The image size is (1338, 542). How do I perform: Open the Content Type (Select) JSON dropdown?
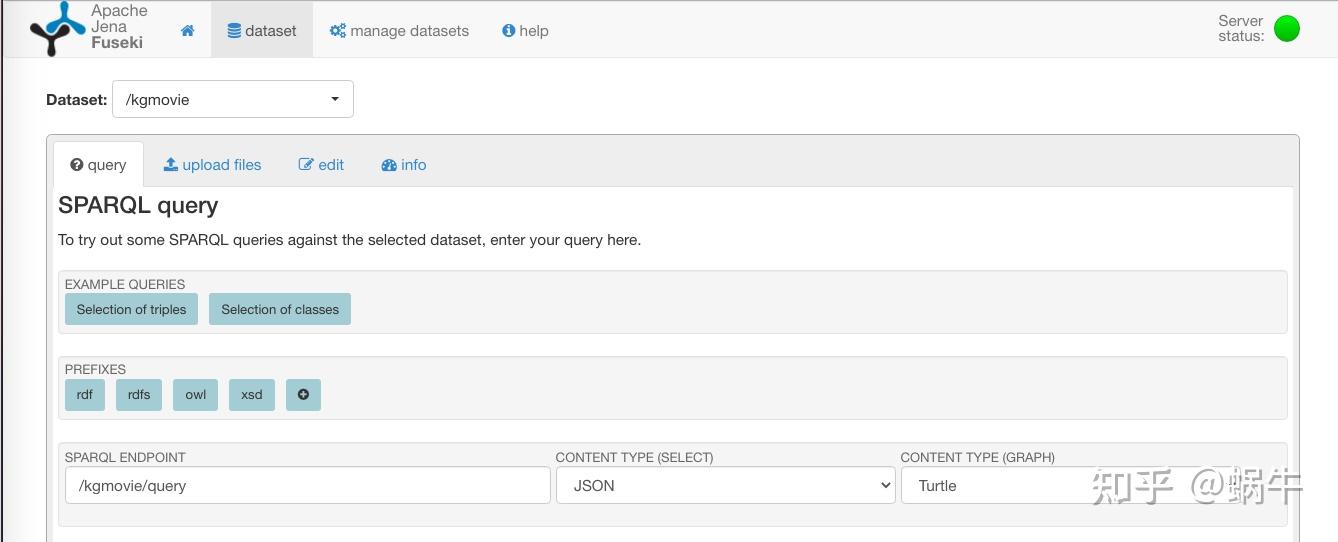(x=725, y=485)
